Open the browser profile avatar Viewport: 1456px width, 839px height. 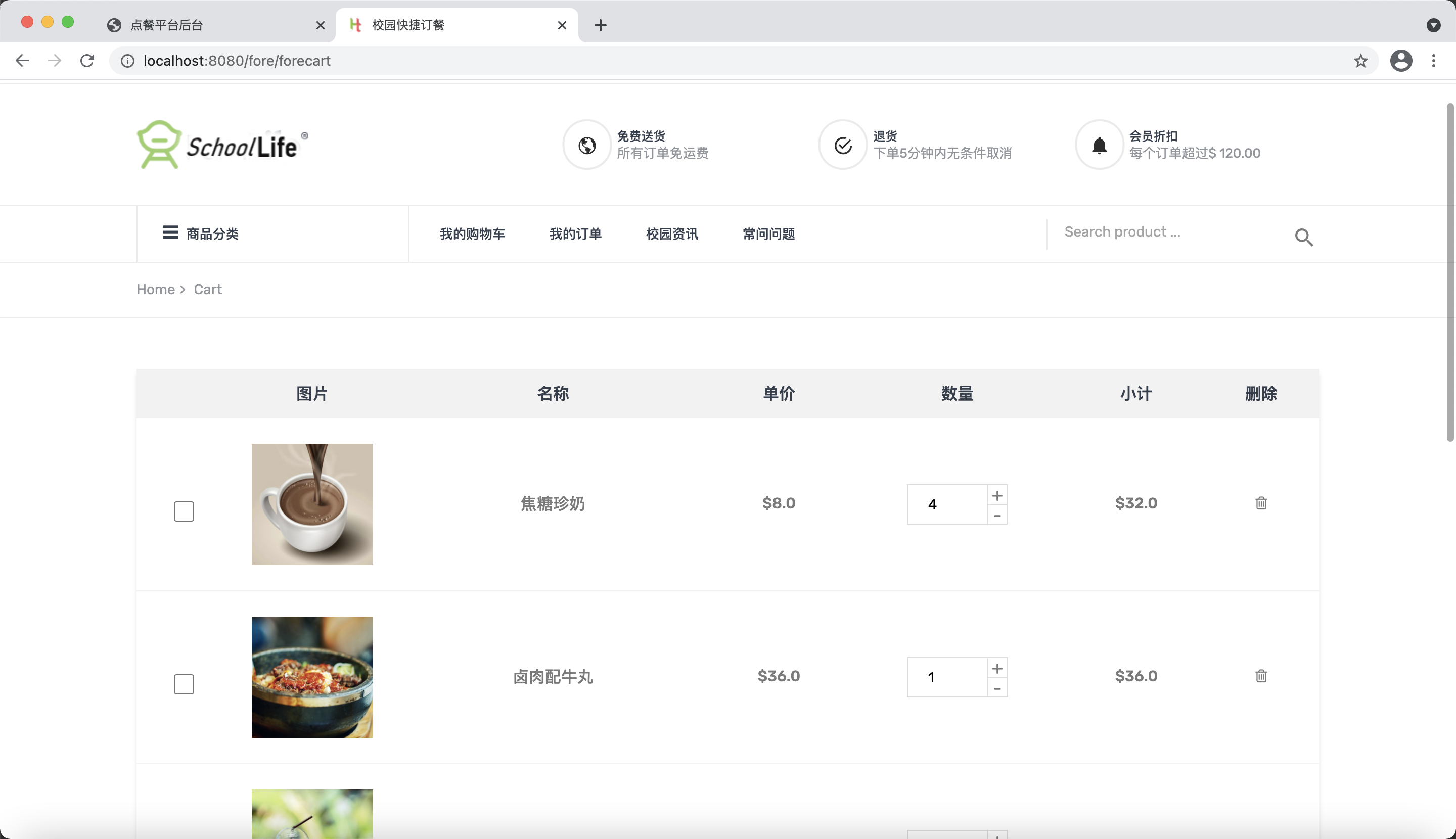click(1401, 61)
